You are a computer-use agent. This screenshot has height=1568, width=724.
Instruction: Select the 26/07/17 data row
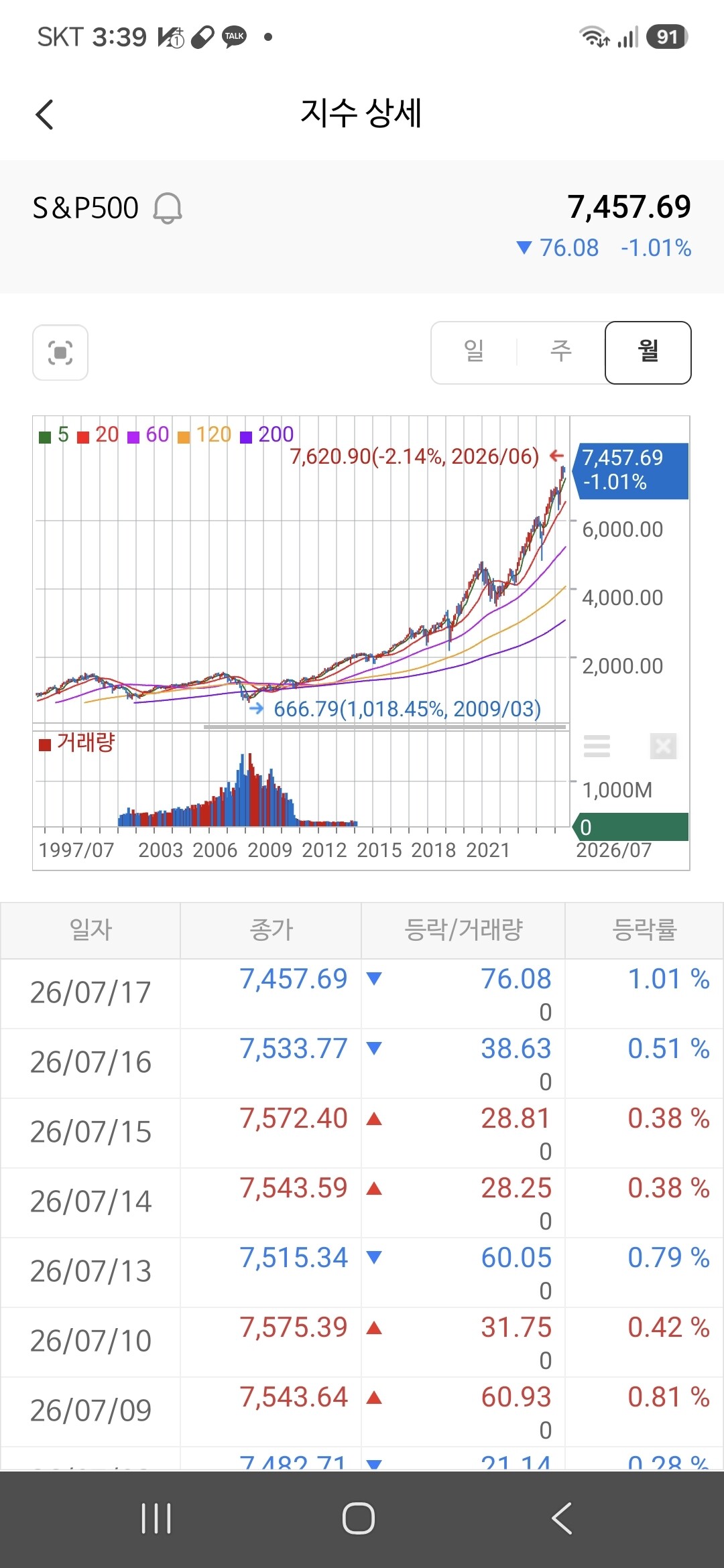pos(362,994)
